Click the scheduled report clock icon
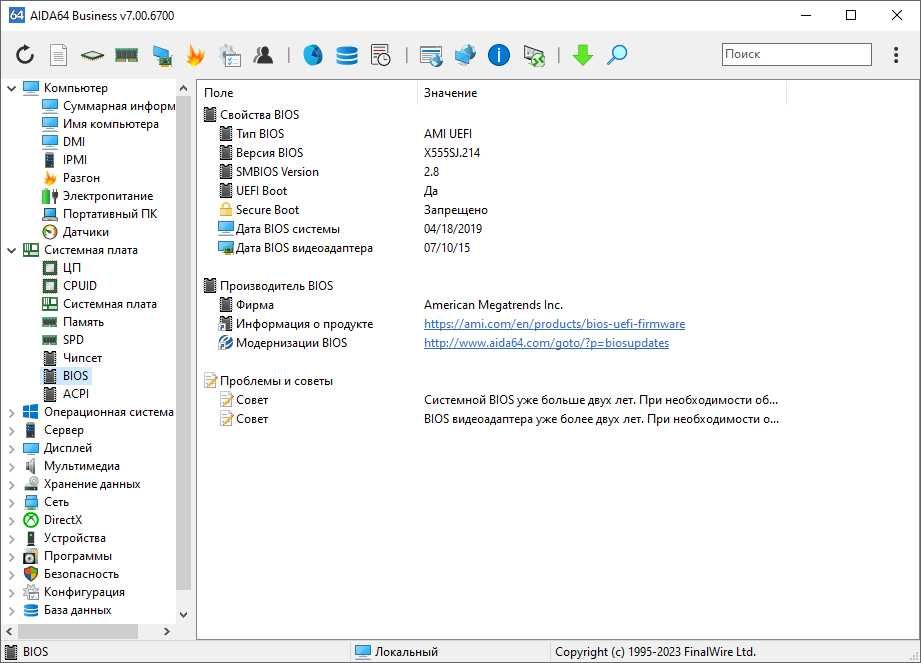The height and width of the screenshot is (663, 921). pyautogui.click(x=381, y=55)
